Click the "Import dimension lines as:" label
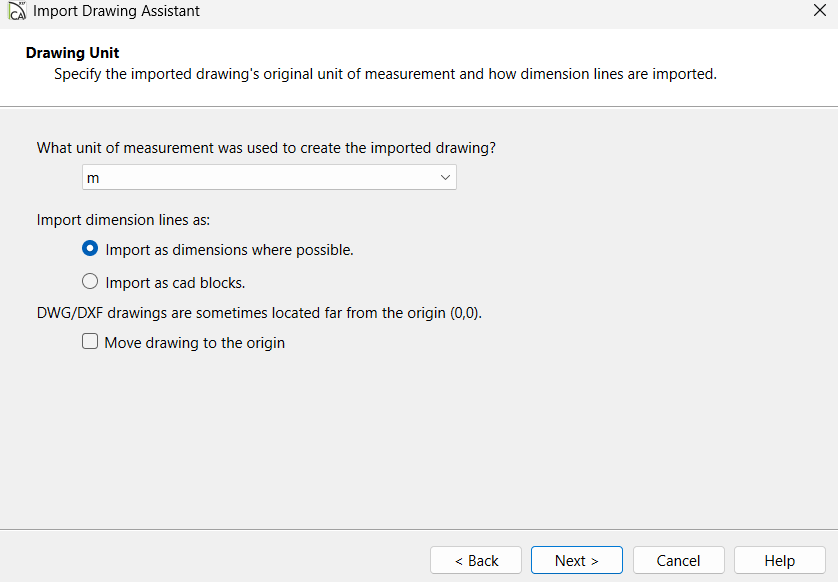 [x=123, y=220]
